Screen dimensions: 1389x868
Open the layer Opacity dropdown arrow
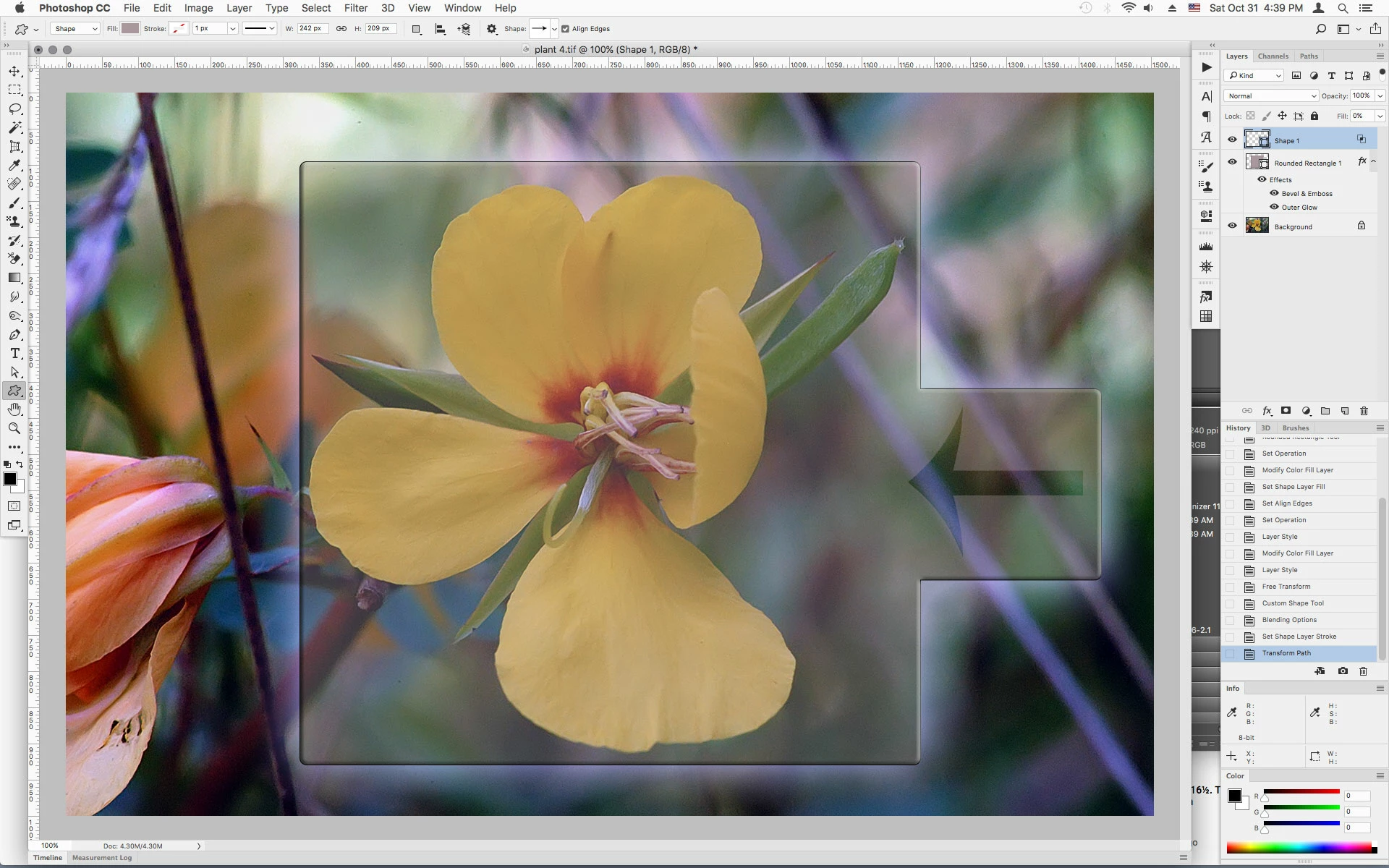[1380, 95]
